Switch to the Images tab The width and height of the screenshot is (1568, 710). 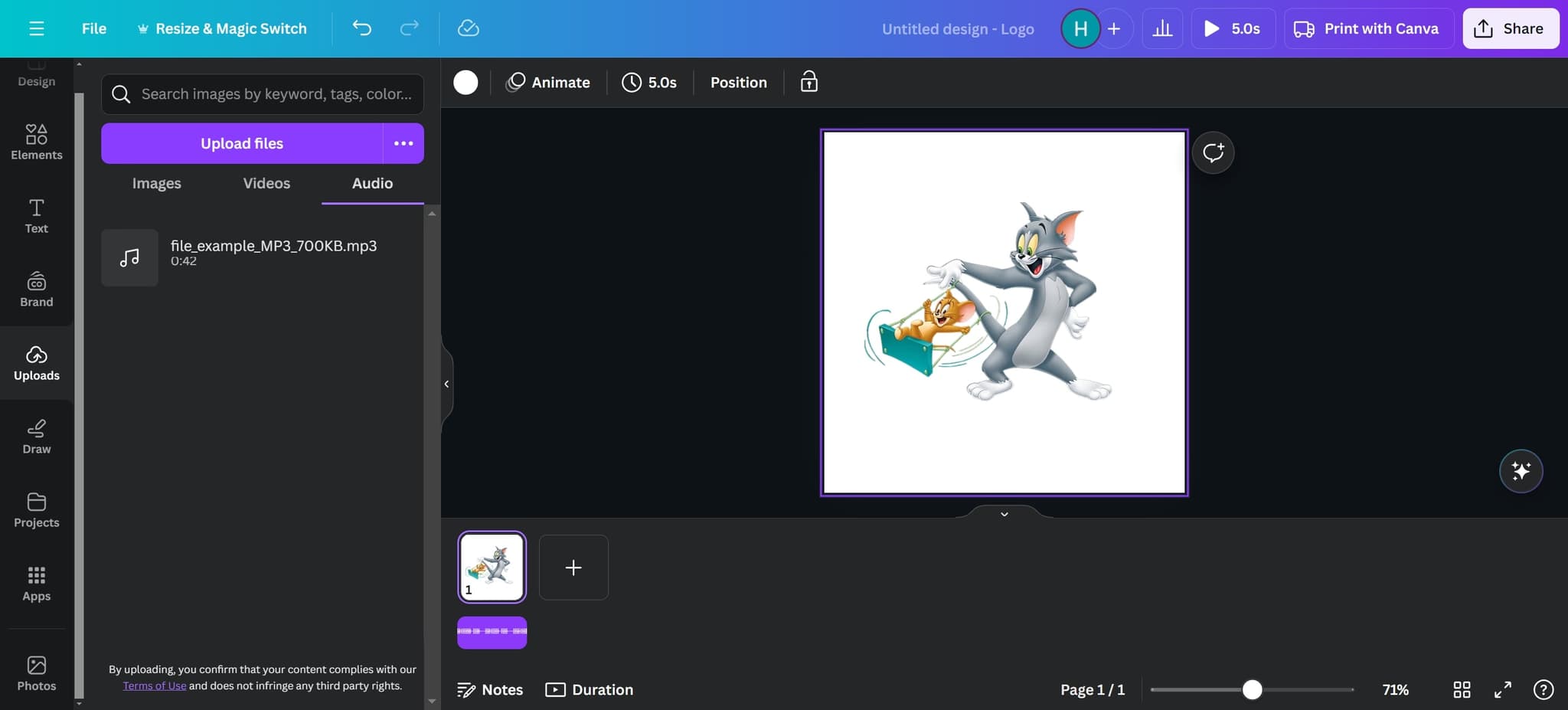click(156, 183)
